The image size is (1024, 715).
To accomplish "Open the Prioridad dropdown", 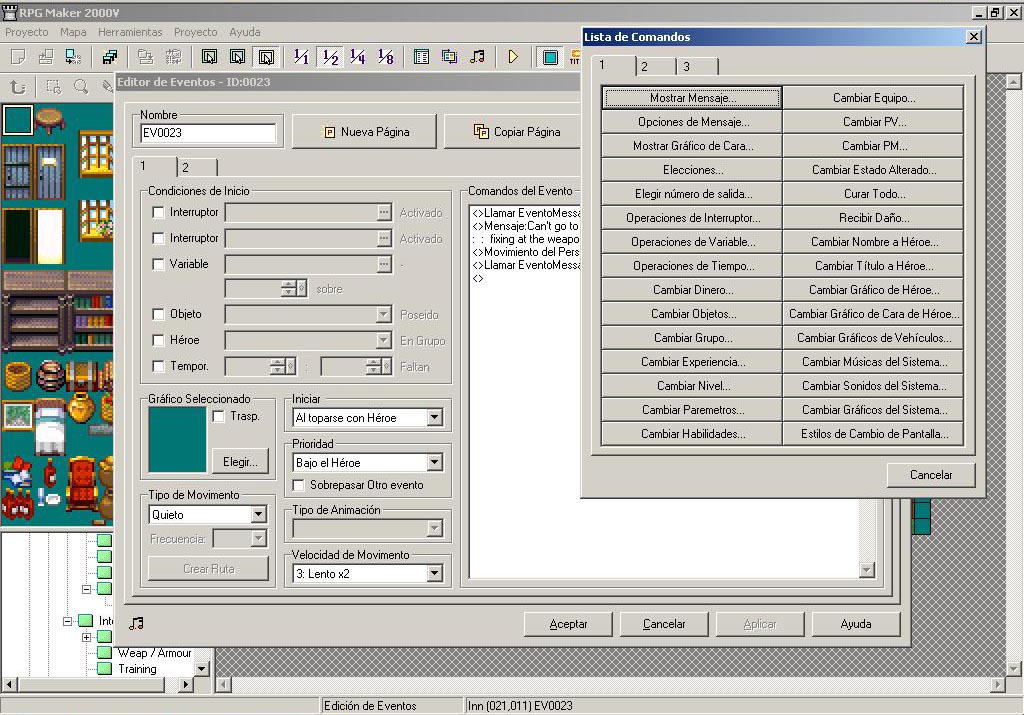I will point(434,463).
